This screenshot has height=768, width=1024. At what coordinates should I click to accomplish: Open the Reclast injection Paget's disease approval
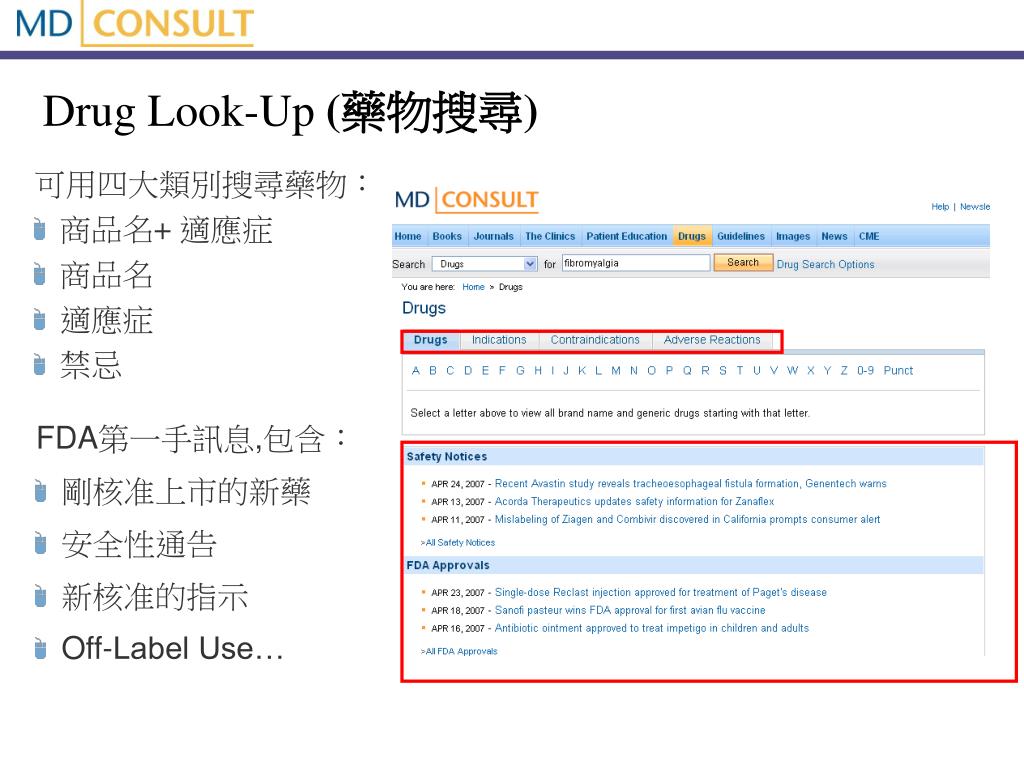pos(660,592)
